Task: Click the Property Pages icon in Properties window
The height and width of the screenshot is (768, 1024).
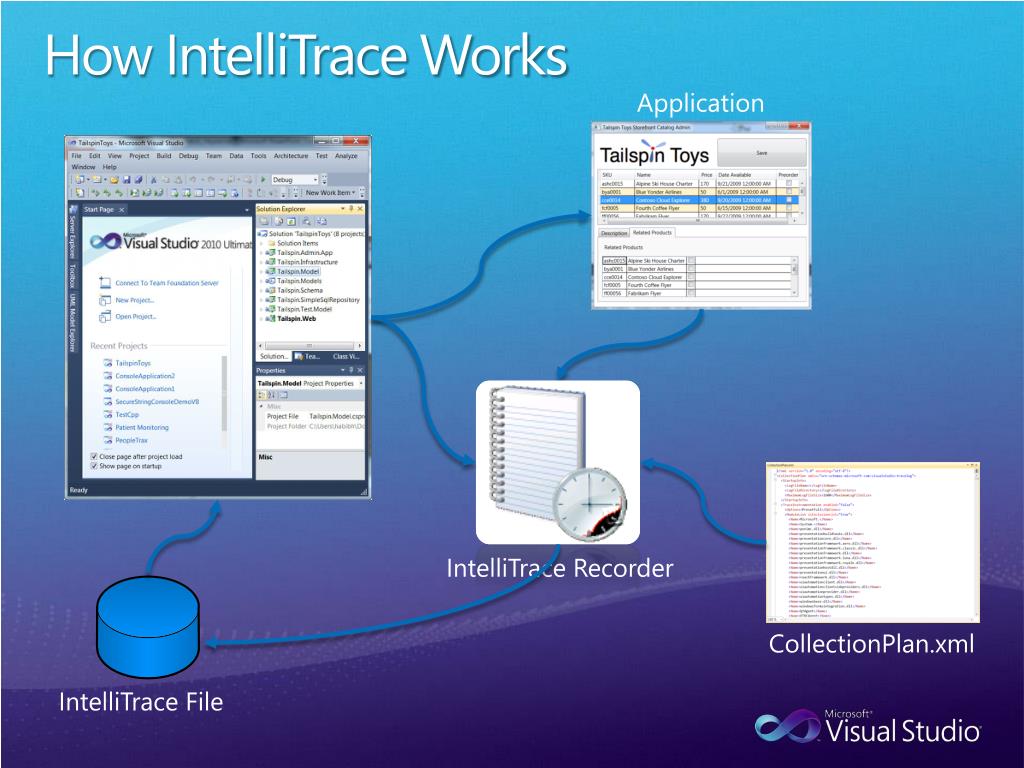Action: [x=284, y=395]
